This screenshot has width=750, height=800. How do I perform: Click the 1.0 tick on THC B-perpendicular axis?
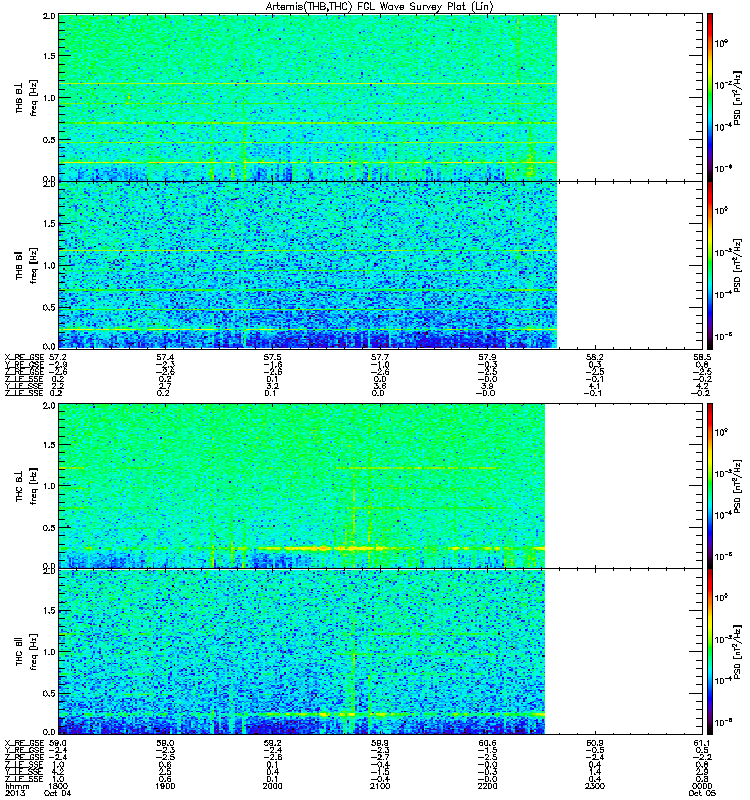(49, 486)
